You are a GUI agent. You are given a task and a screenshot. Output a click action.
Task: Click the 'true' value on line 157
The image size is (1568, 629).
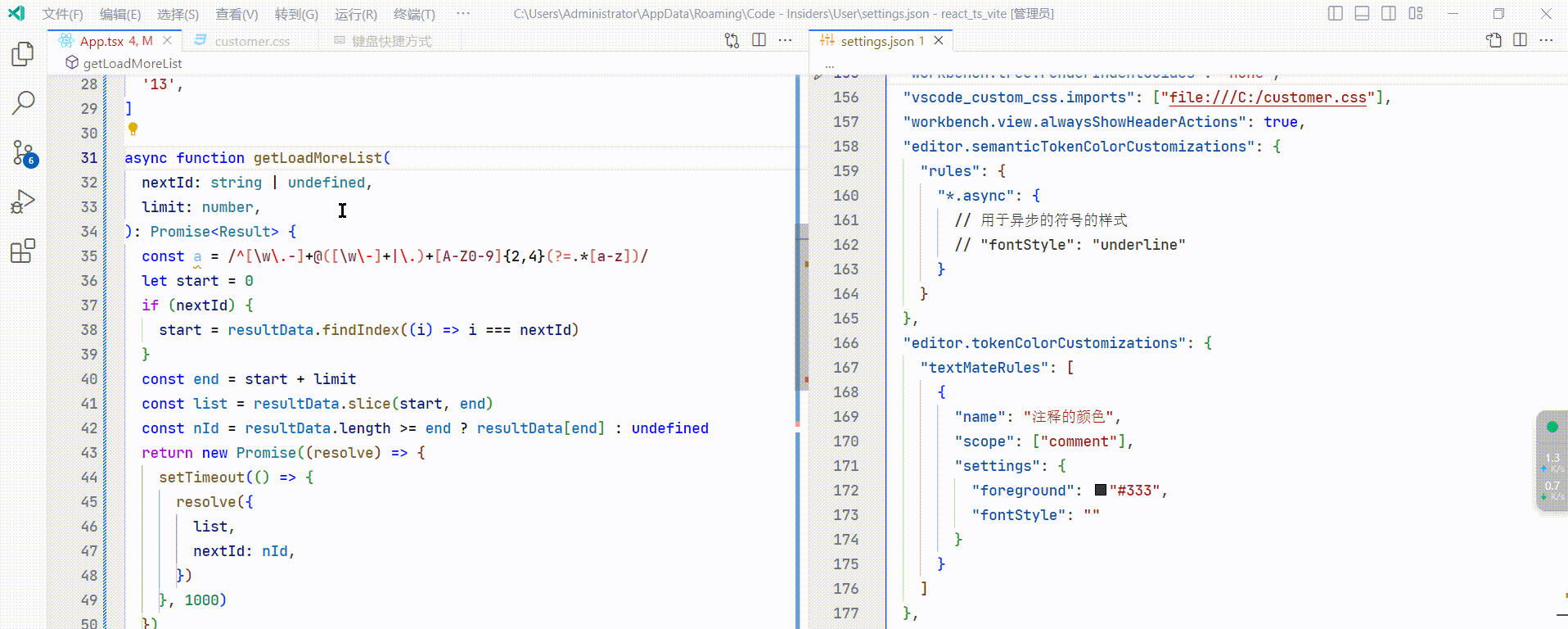pos(1281,122)
